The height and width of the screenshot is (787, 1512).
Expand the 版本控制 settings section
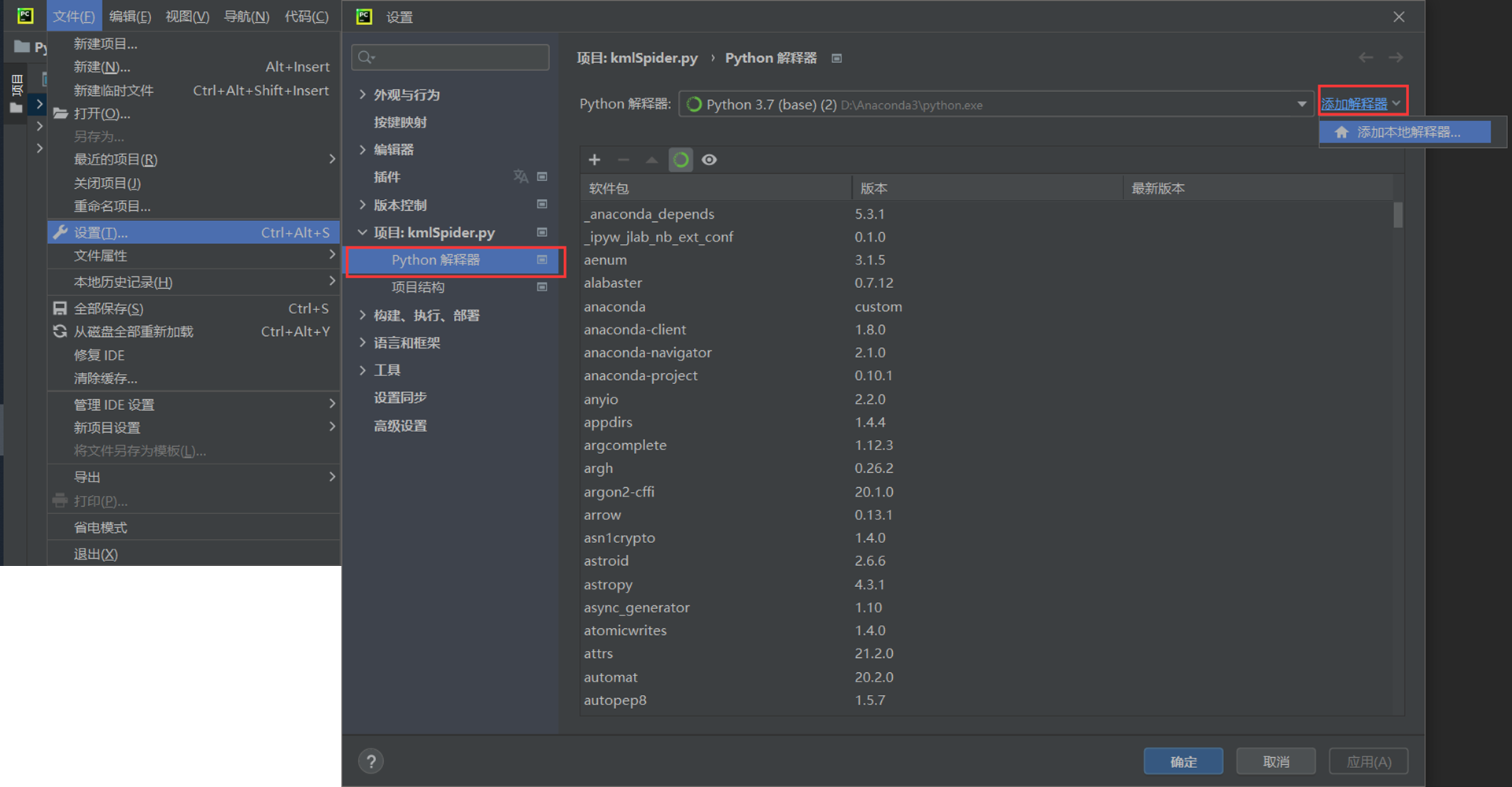tap(363, 205)
